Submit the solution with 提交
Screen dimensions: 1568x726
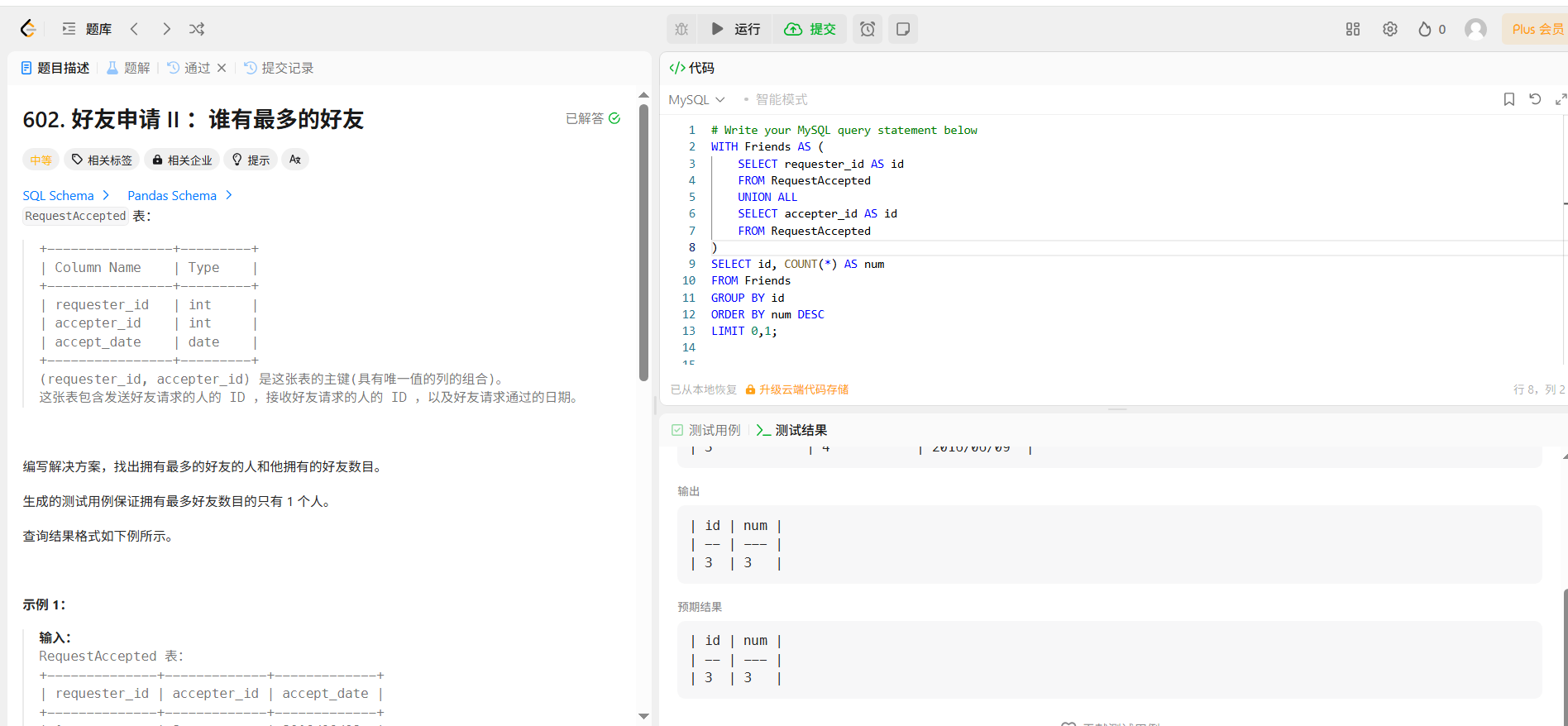(x=810, y=29)
